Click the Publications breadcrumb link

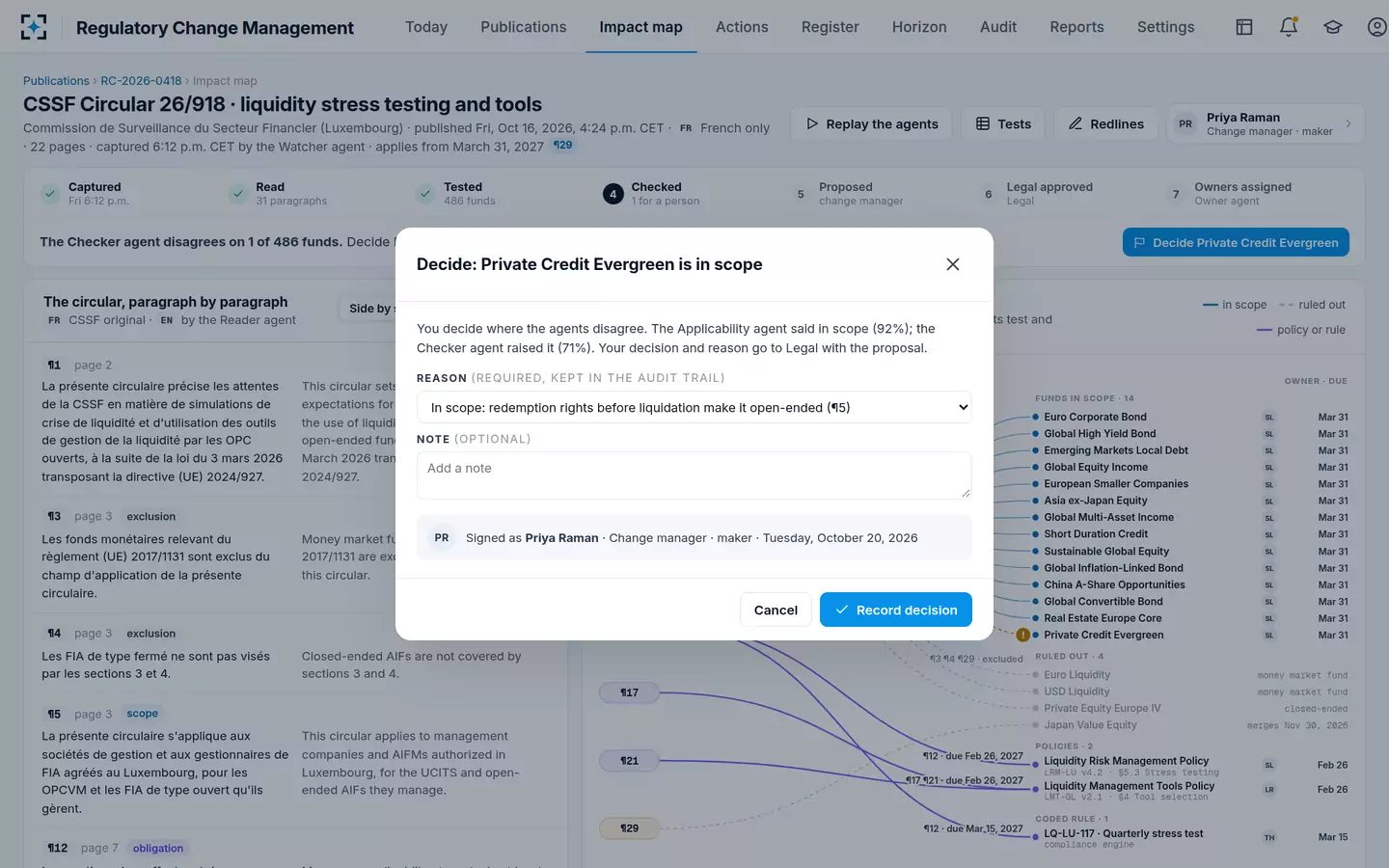point(56,81)
